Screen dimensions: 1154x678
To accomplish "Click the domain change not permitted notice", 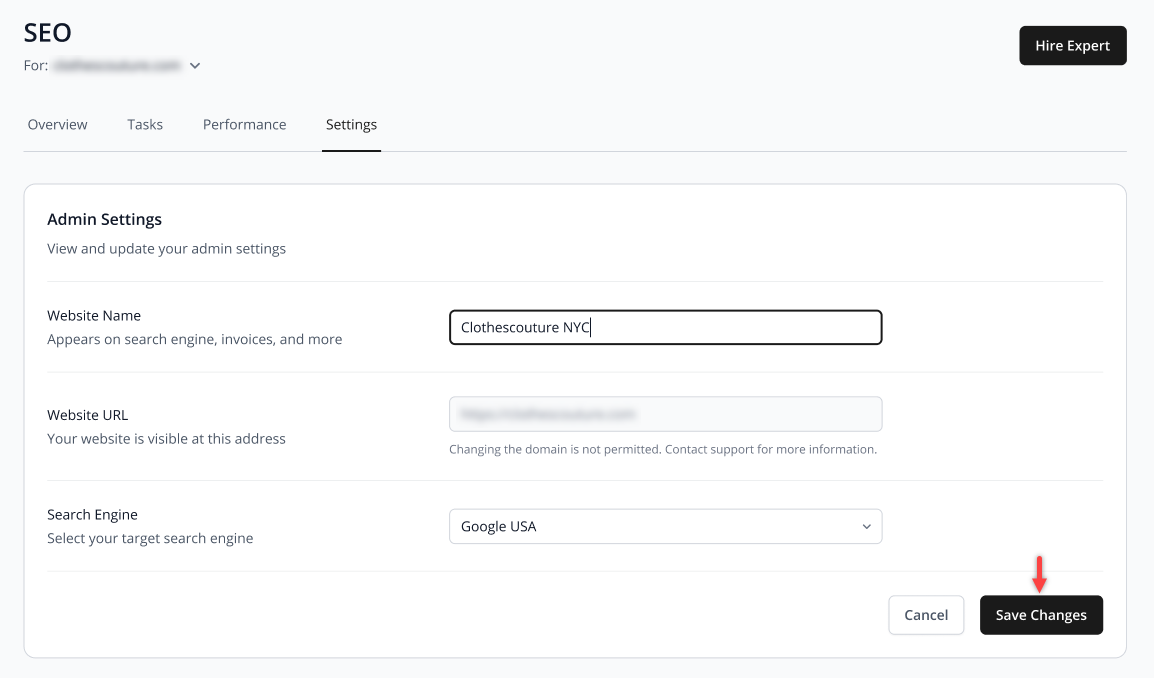I will (x=663, y=449).
